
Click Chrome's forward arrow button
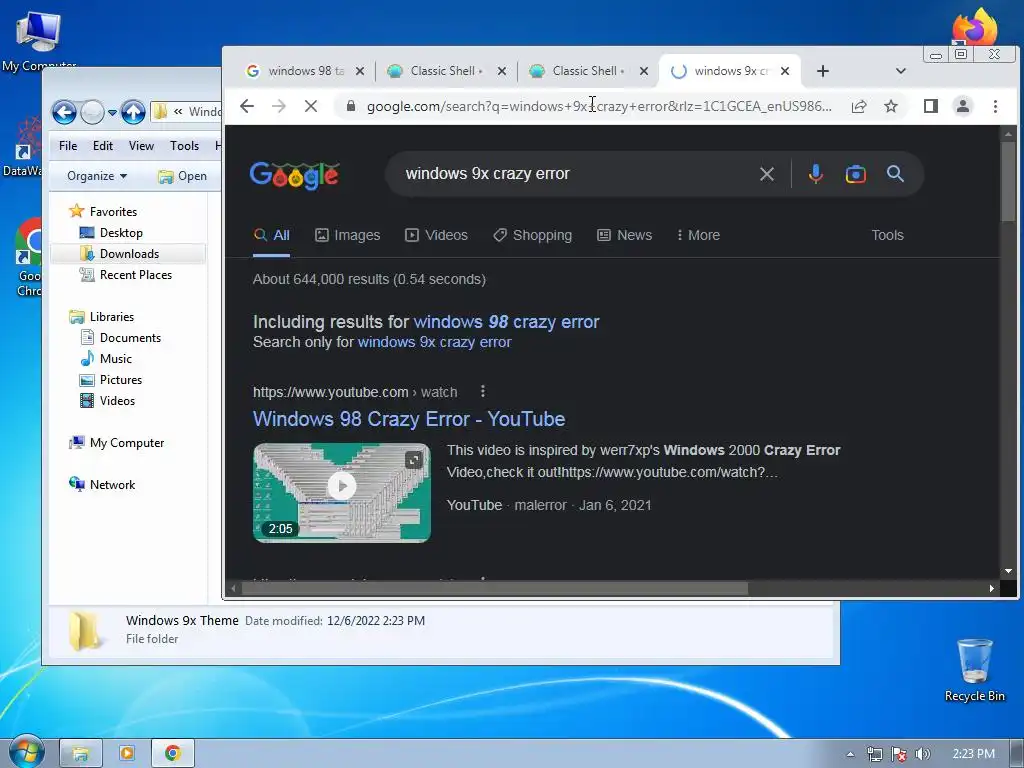[x=279, y=106]
